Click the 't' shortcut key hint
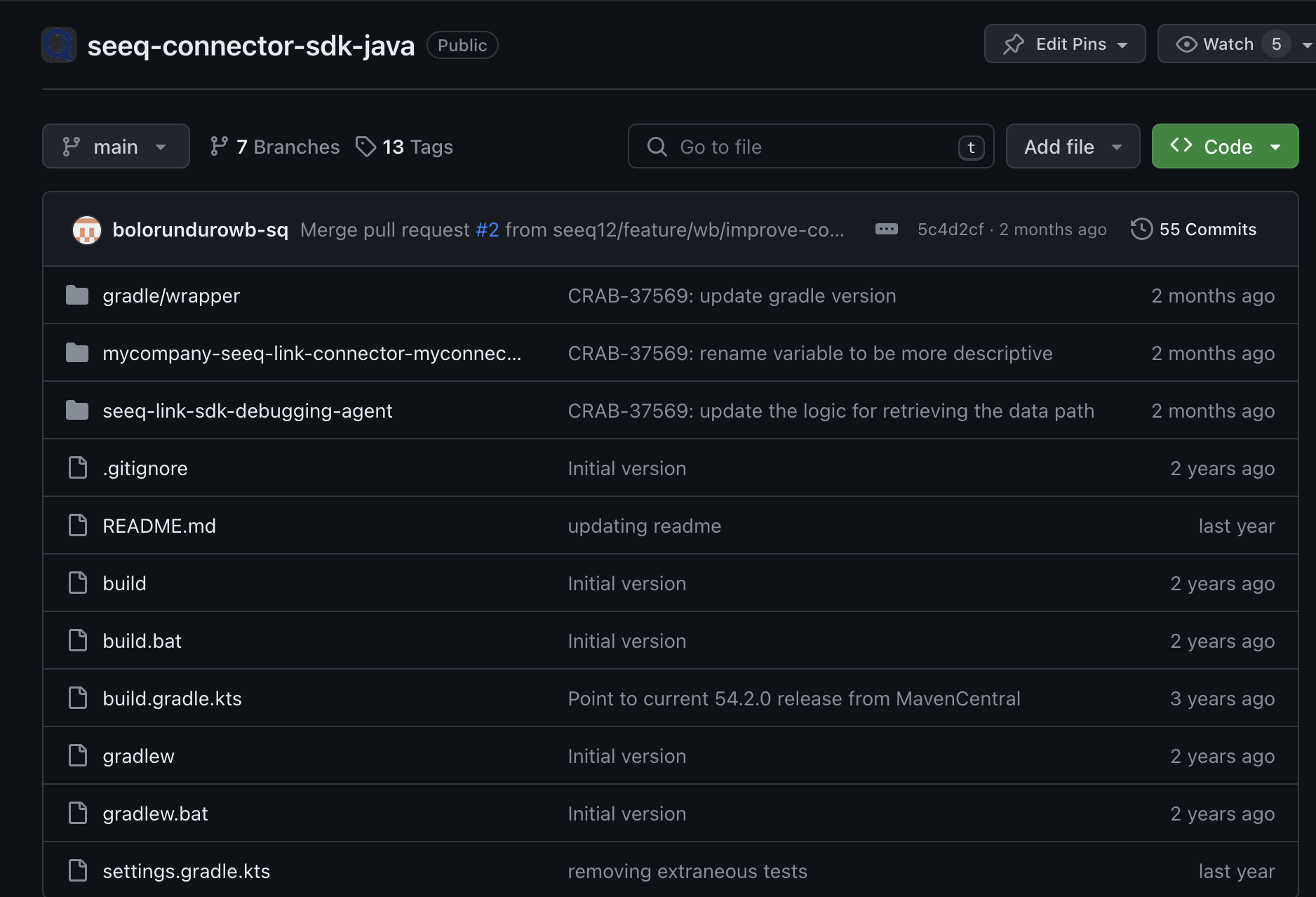 pyautogui.click(x=972, y=147)
